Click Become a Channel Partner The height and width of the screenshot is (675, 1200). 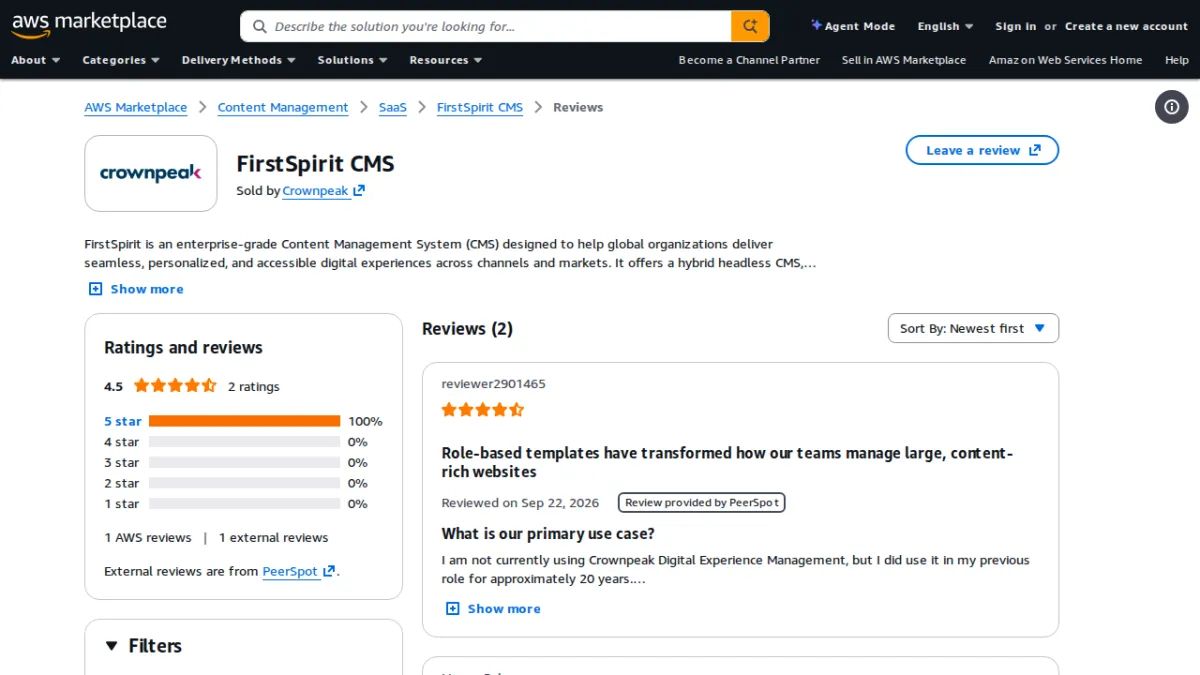click(x=749, y=60)
